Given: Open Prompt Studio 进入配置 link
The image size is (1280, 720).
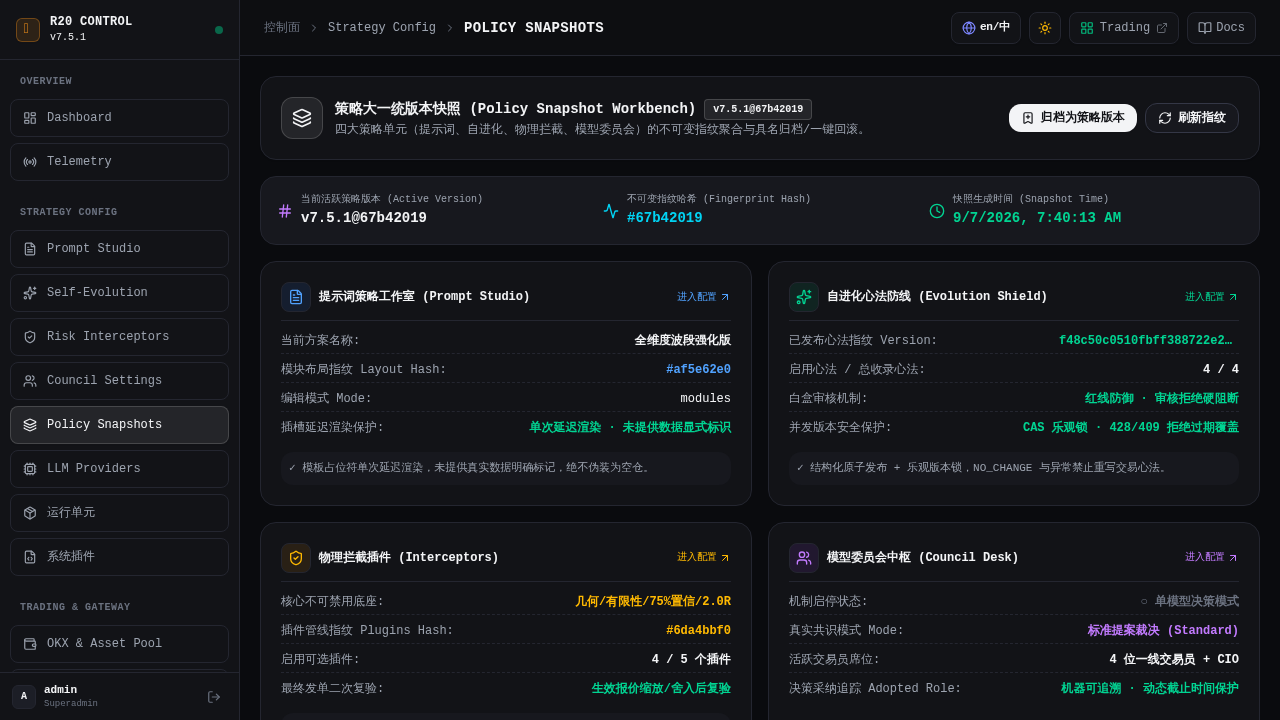Looking at the screenshot, I should pyautogui.click(x=703, y=297).
